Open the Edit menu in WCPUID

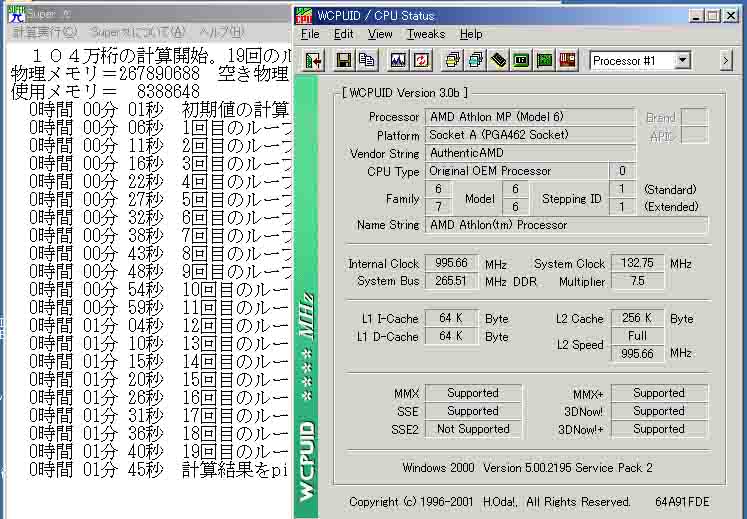tap(343, 34)
